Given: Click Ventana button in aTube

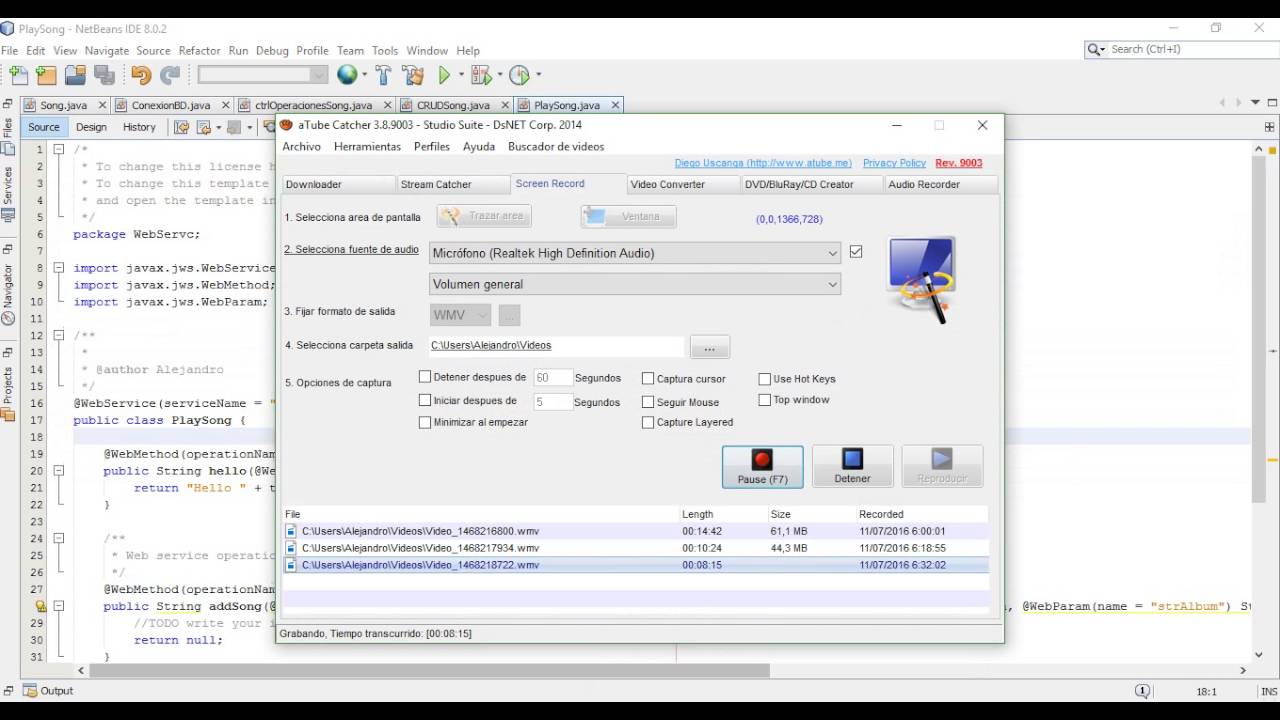Looking at the screenshot, I should pos(629,216).
